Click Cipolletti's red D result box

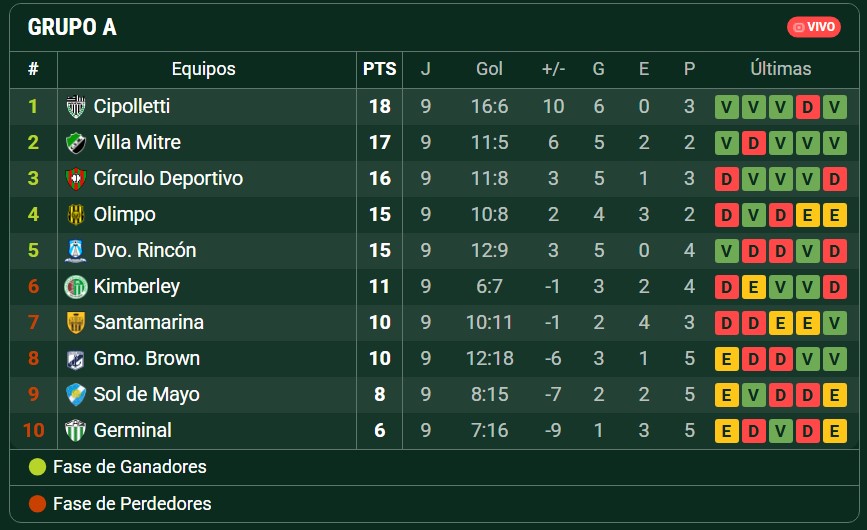(x=807, y=107)
